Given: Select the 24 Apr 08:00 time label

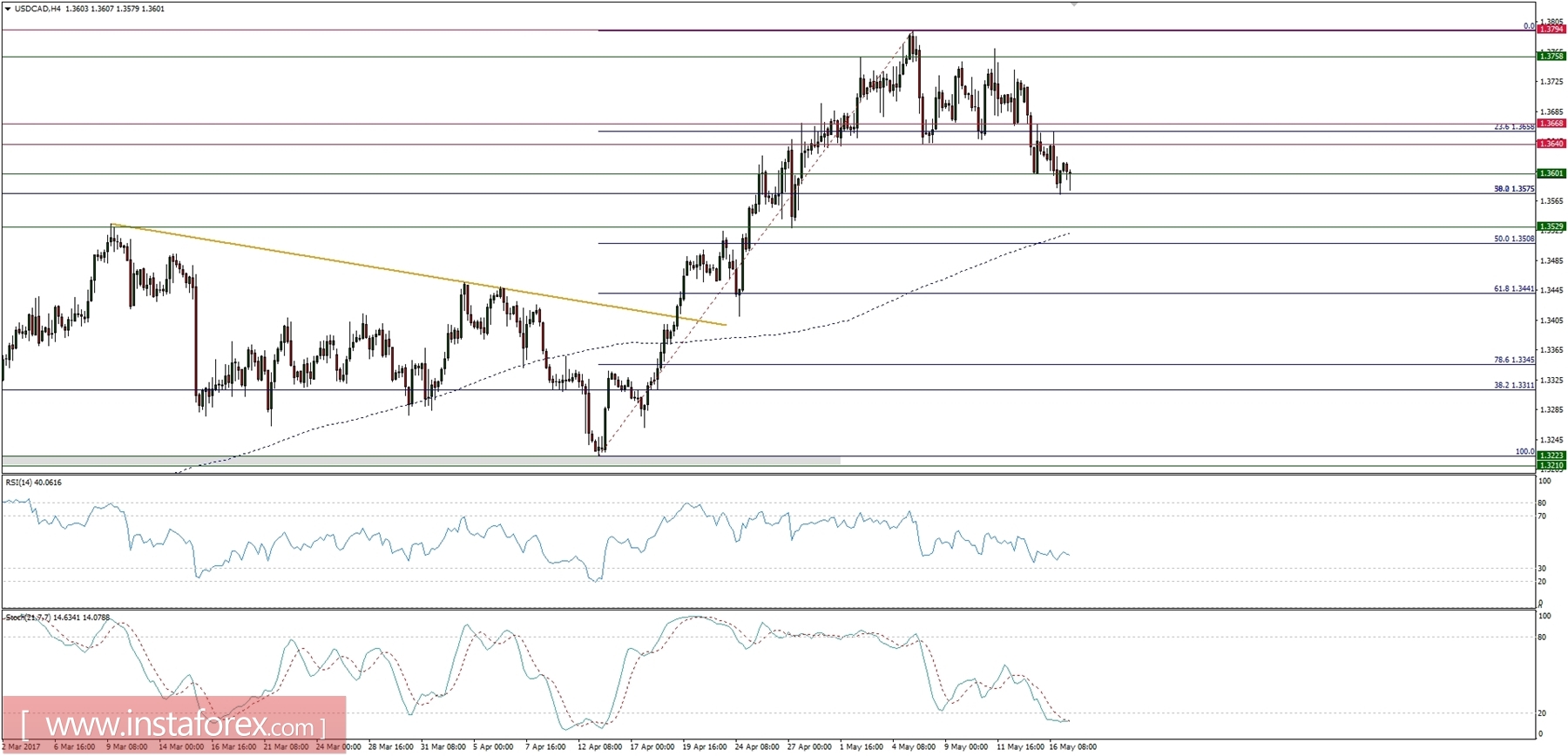Looking at the screenshot, I should pos(757,747).
